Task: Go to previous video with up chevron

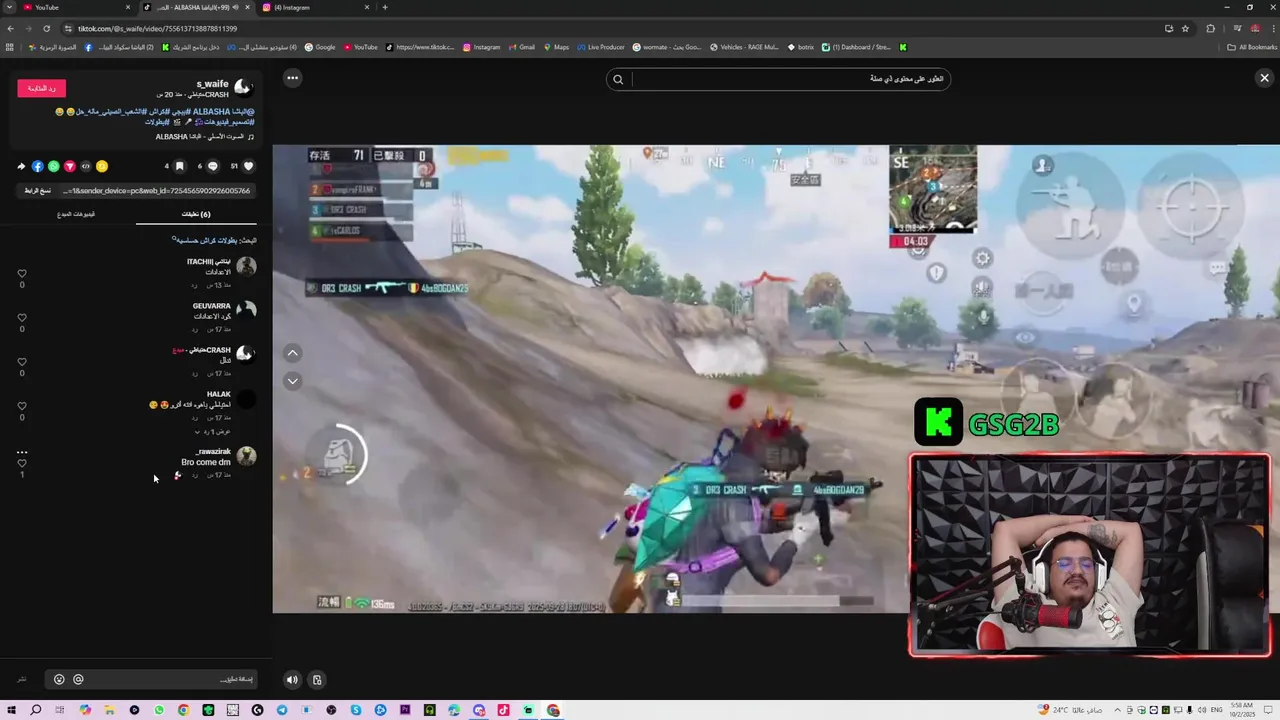Action: [292, 352]
